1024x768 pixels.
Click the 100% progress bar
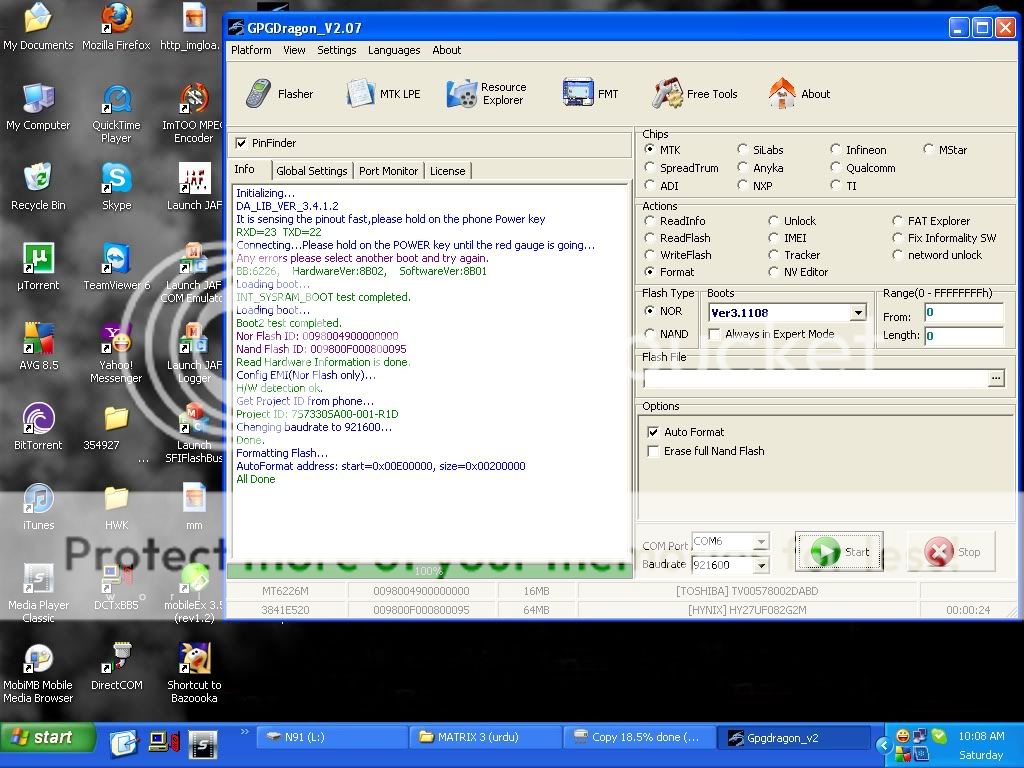(429, 571)
